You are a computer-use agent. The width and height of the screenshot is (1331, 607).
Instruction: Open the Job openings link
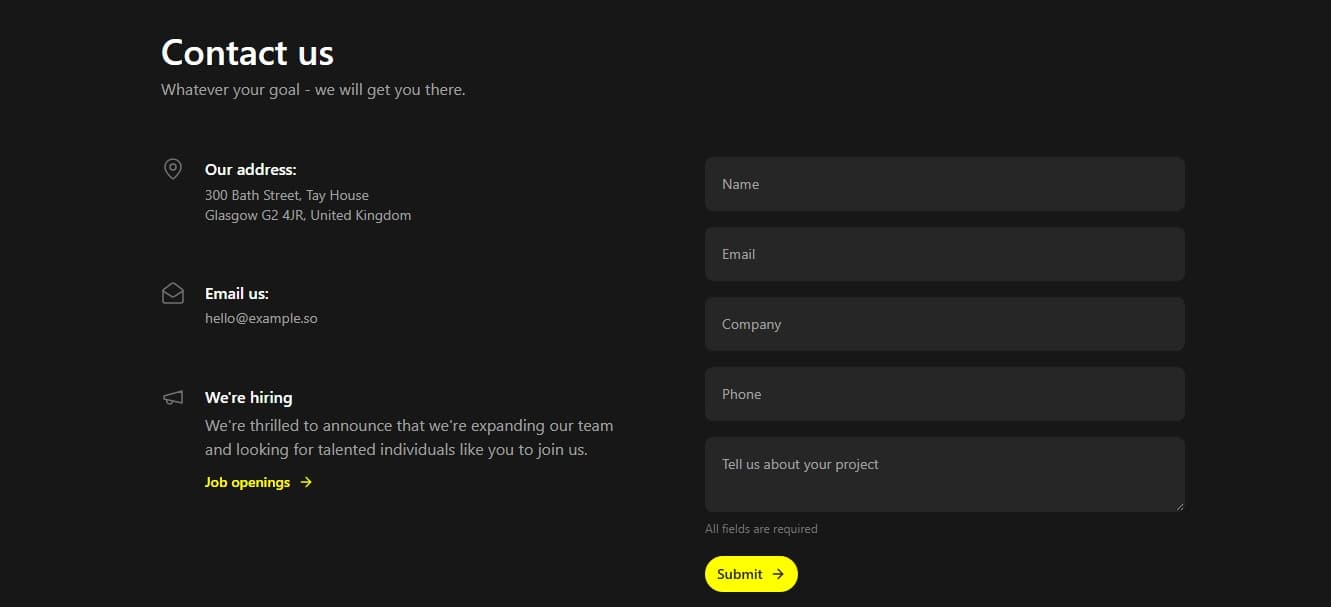pos(248,482)
